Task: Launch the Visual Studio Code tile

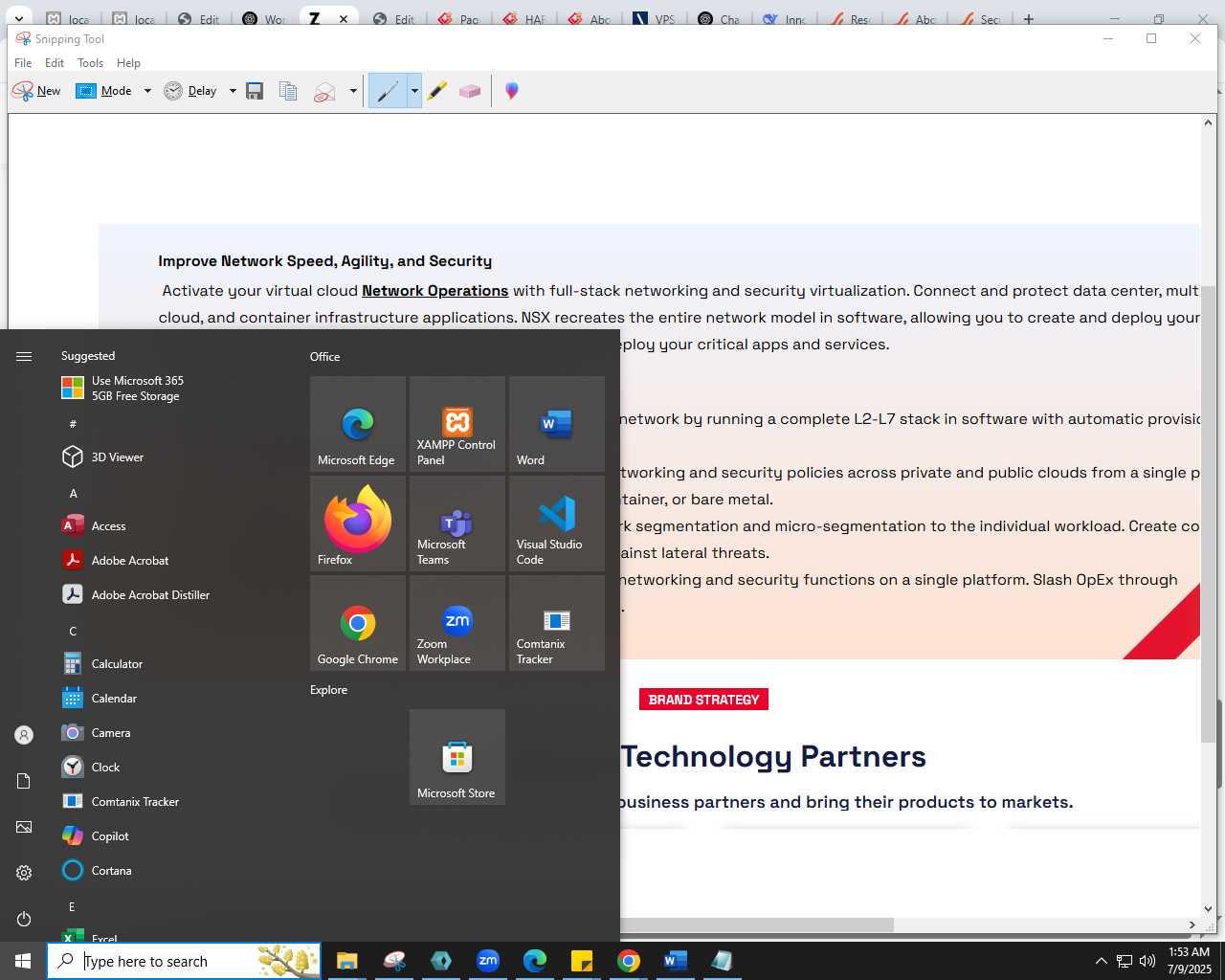Action: pos(557,523)
